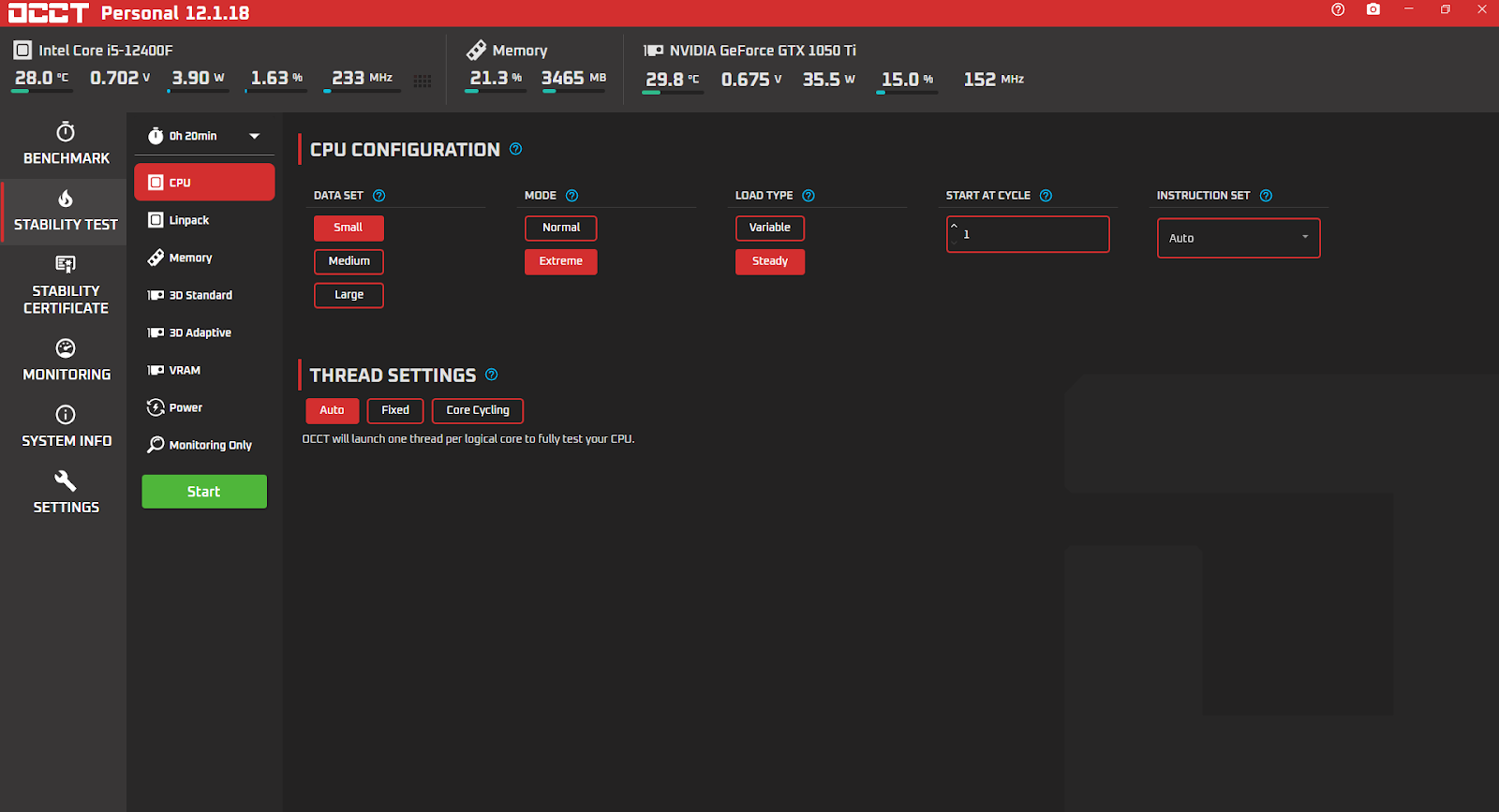Click the test duration stopwatch icon
This screenshot has width=1499, height=812.
tap(156, 136)
